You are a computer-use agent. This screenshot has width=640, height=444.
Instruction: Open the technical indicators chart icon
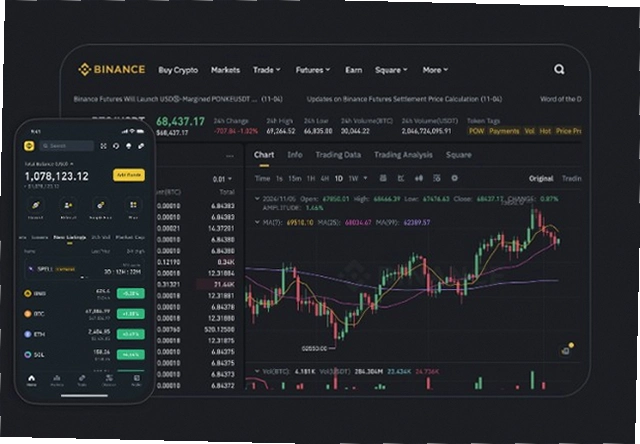pyautogui.click(x=401, y=178)
